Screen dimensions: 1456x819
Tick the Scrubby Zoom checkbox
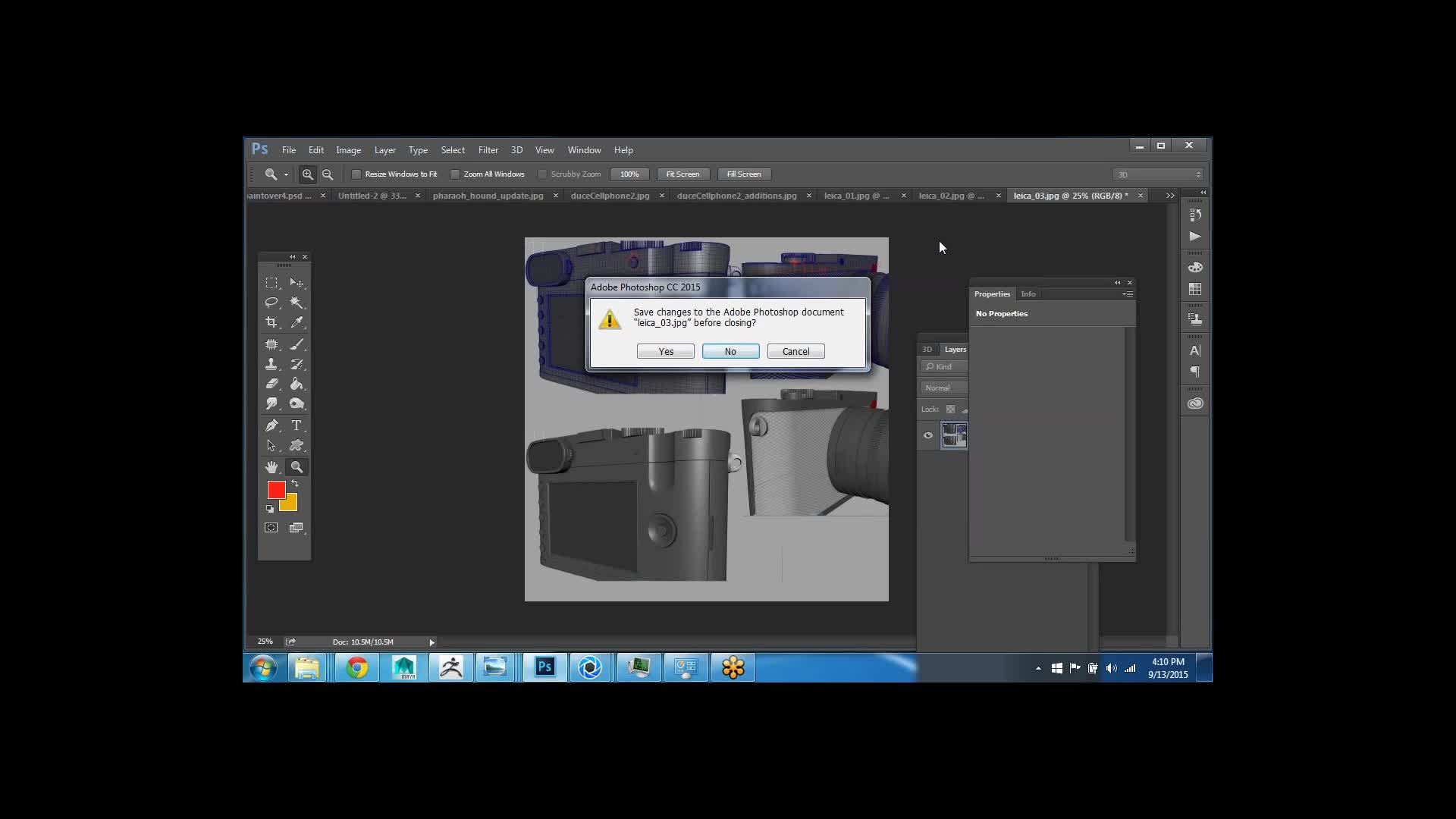tap(542, 174)
